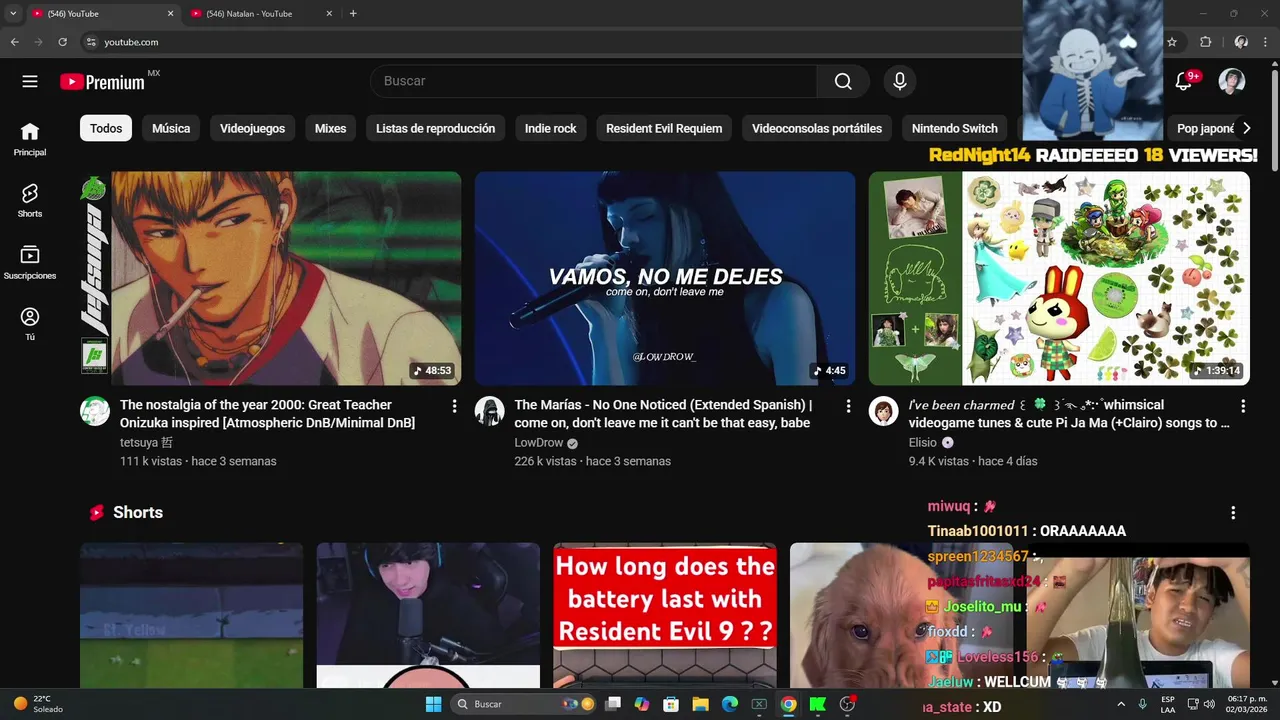Open the browser extensions puzzle icon

[1205, 42]
